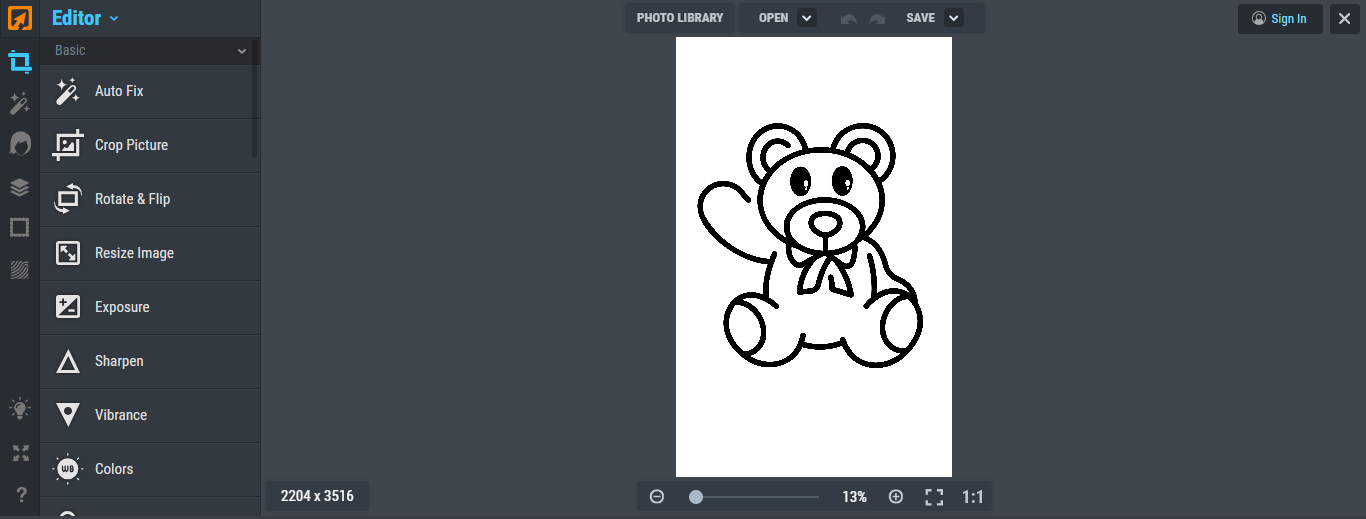Open the Touch Up hair-profile sidebar icon
1366x519 pixels.
(20, 145)
